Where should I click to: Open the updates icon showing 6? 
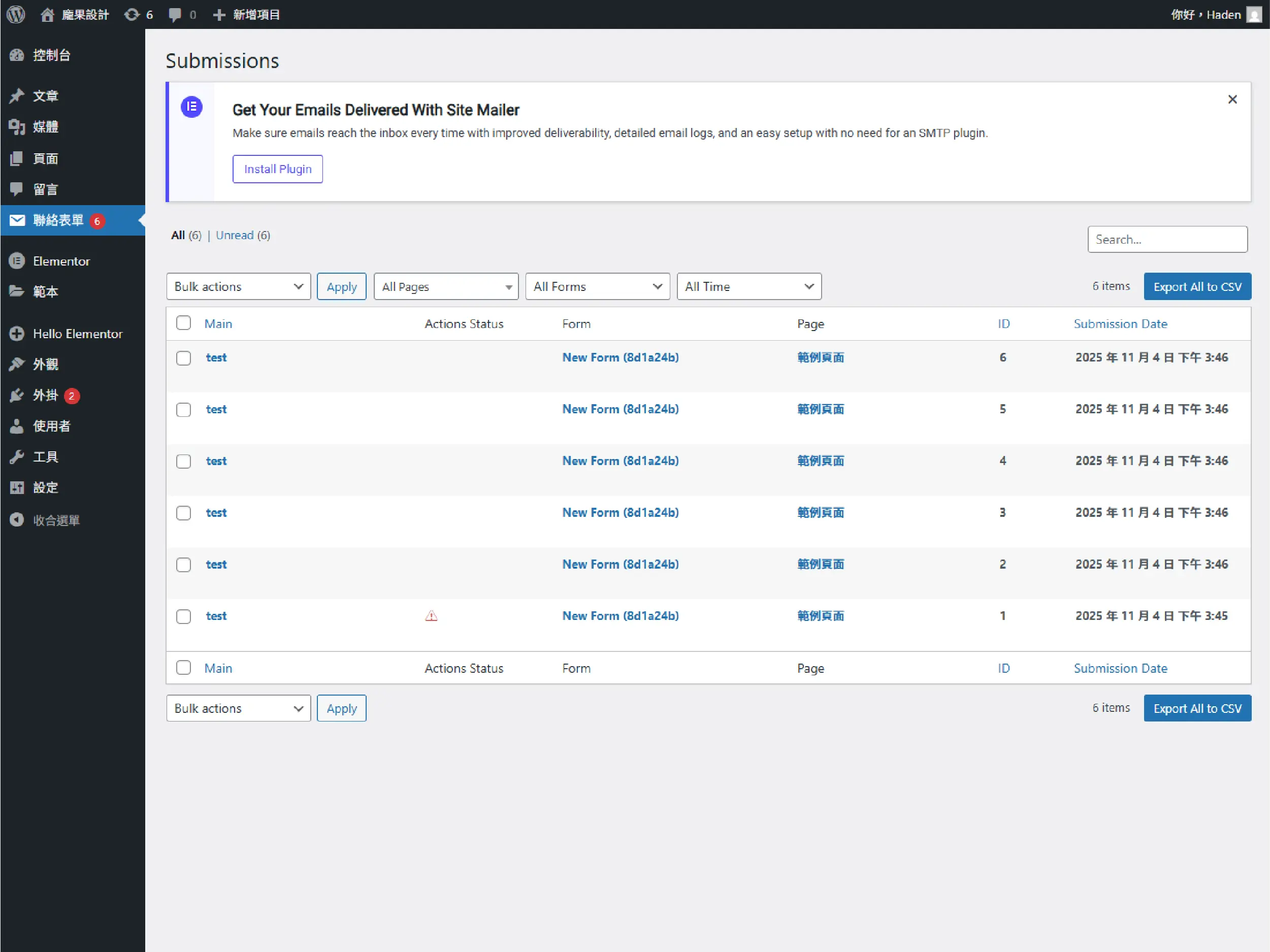coord(133,14)
